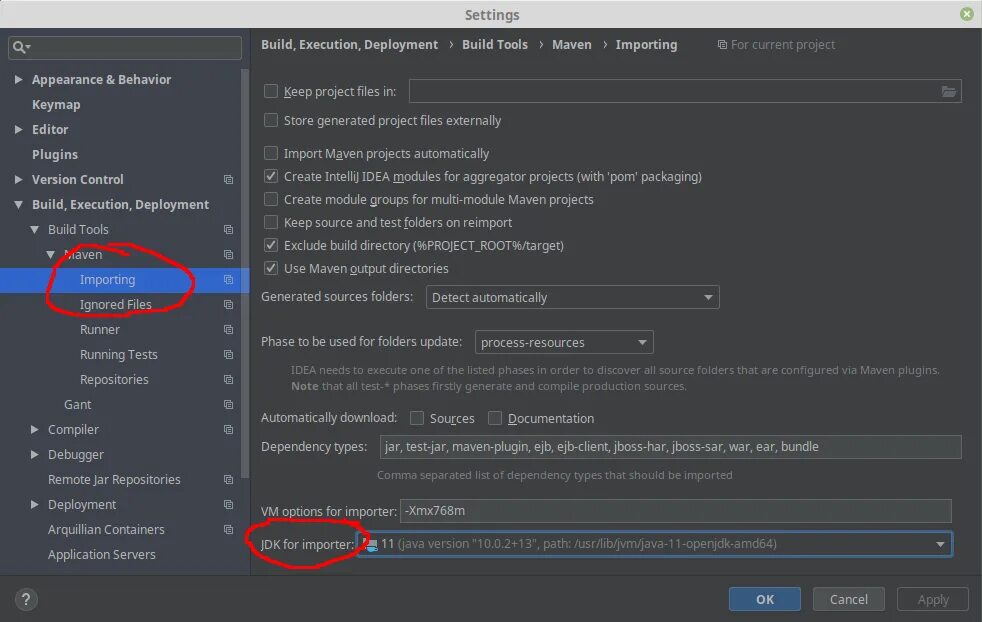Select Ignored Files under Maven
Image resolution: width=982 pixels, height=622 pixels.
116,305
